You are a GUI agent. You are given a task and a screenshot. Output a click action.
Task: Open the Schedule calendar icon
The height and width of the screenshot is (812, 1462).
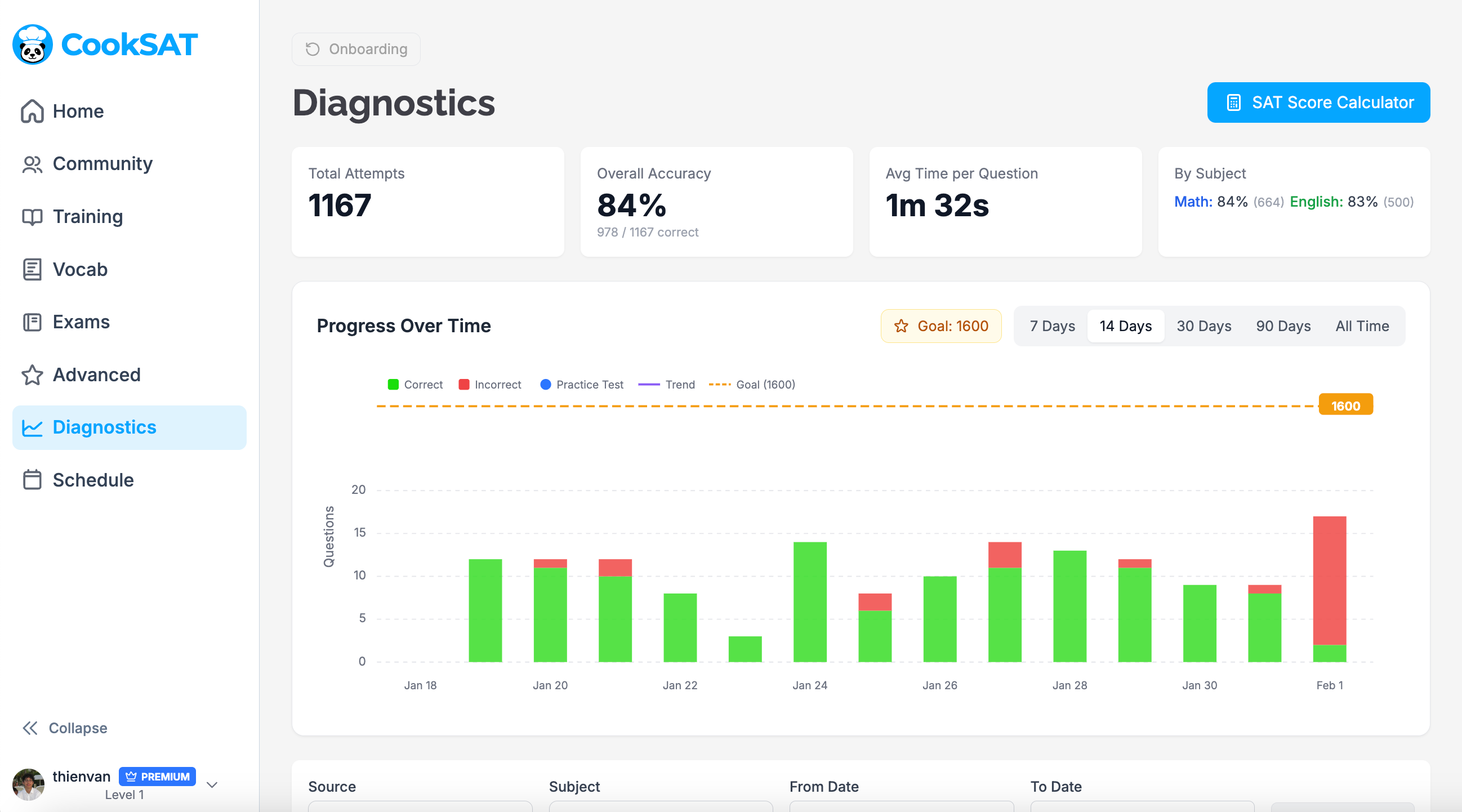coord(32,479)
